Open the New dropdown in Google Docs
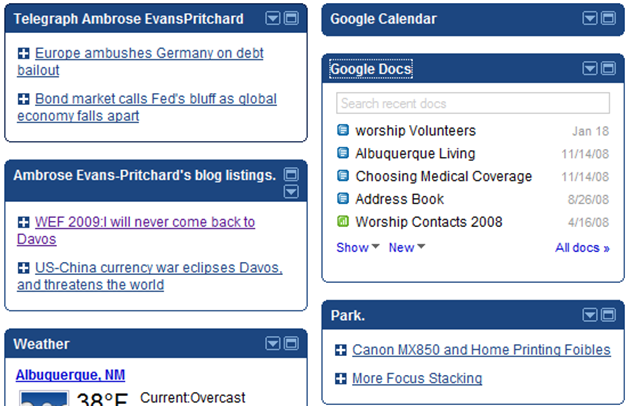628x408 pixels. [407, 247]
